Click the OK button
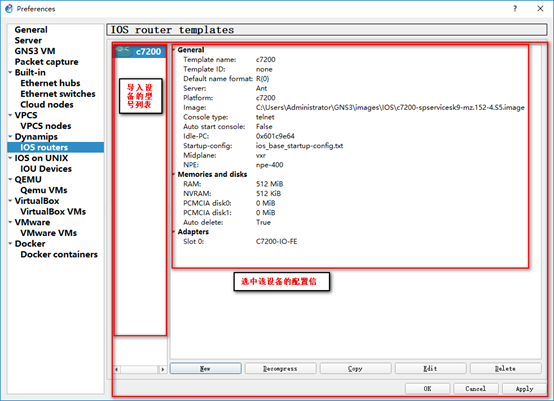Viewport: 554px width, 401px height. [x=428, y=389]
